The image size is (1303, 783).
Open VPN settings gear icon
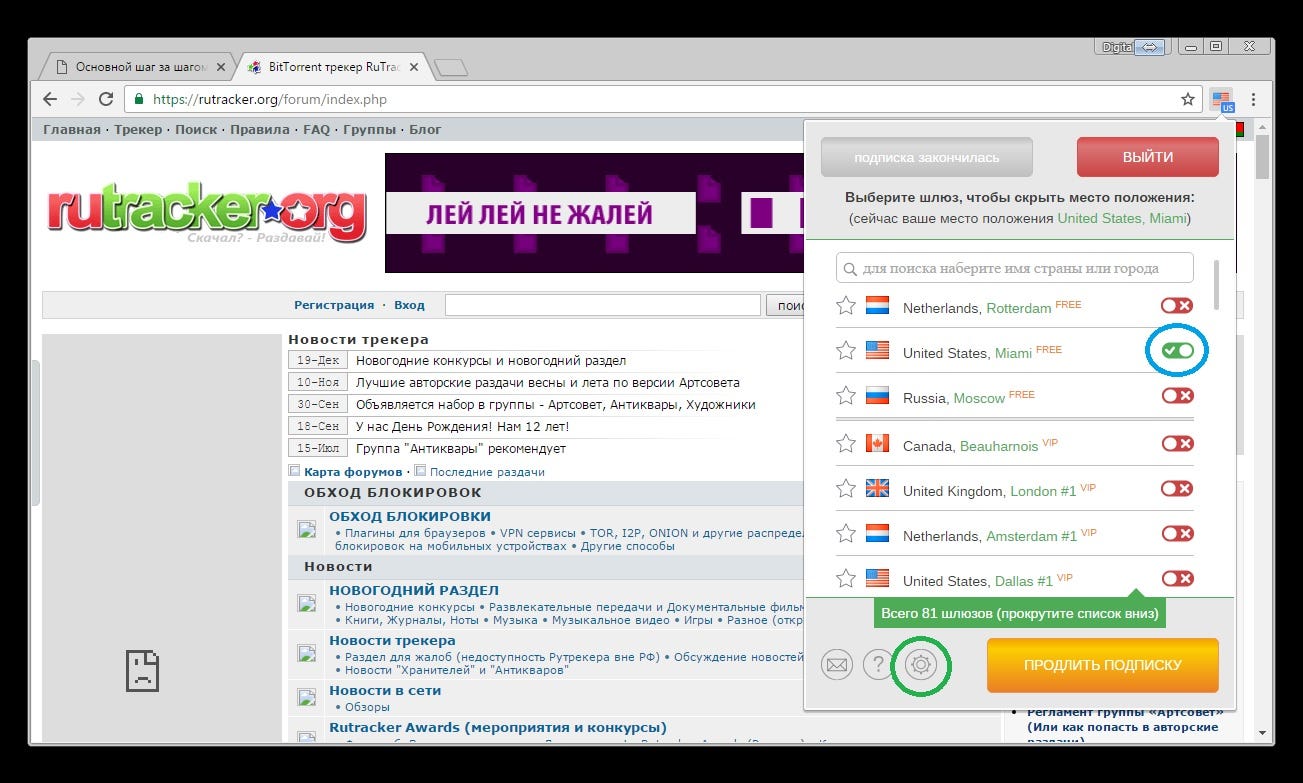pyautogui.click(x=921, y=664)
